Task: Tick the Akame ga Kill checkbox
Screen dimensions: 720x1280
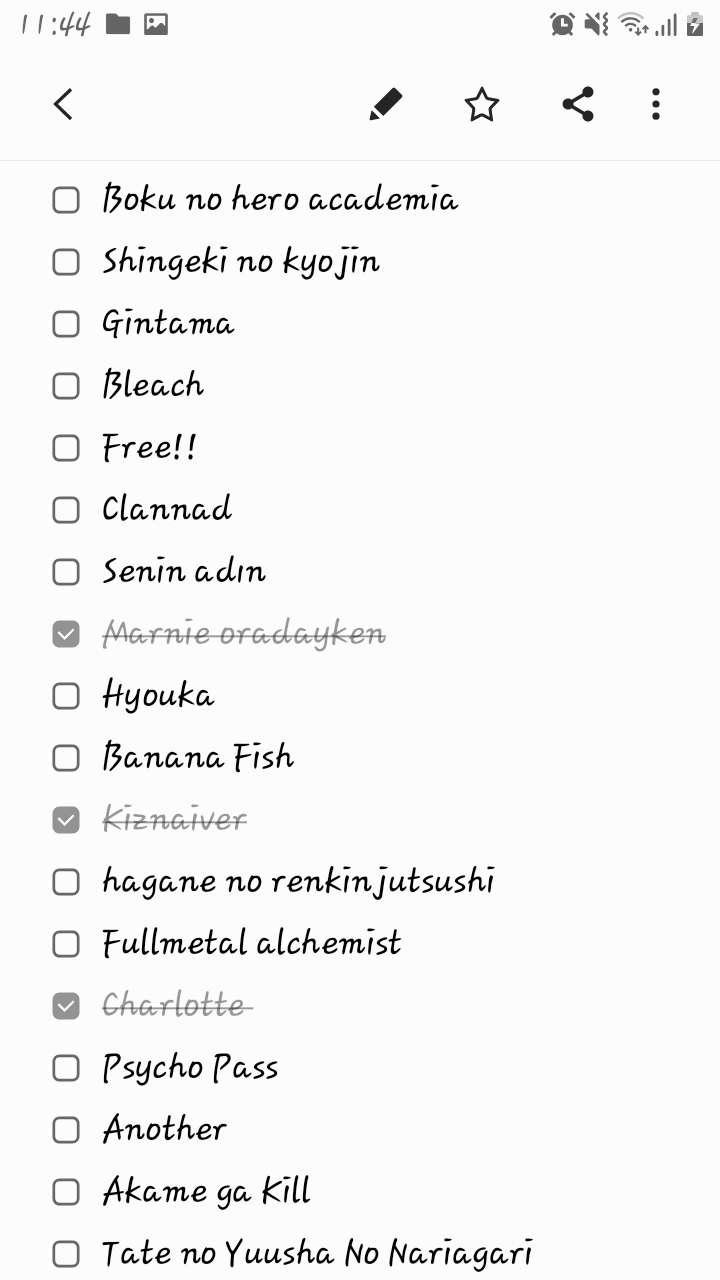Action: [66, 1192]
